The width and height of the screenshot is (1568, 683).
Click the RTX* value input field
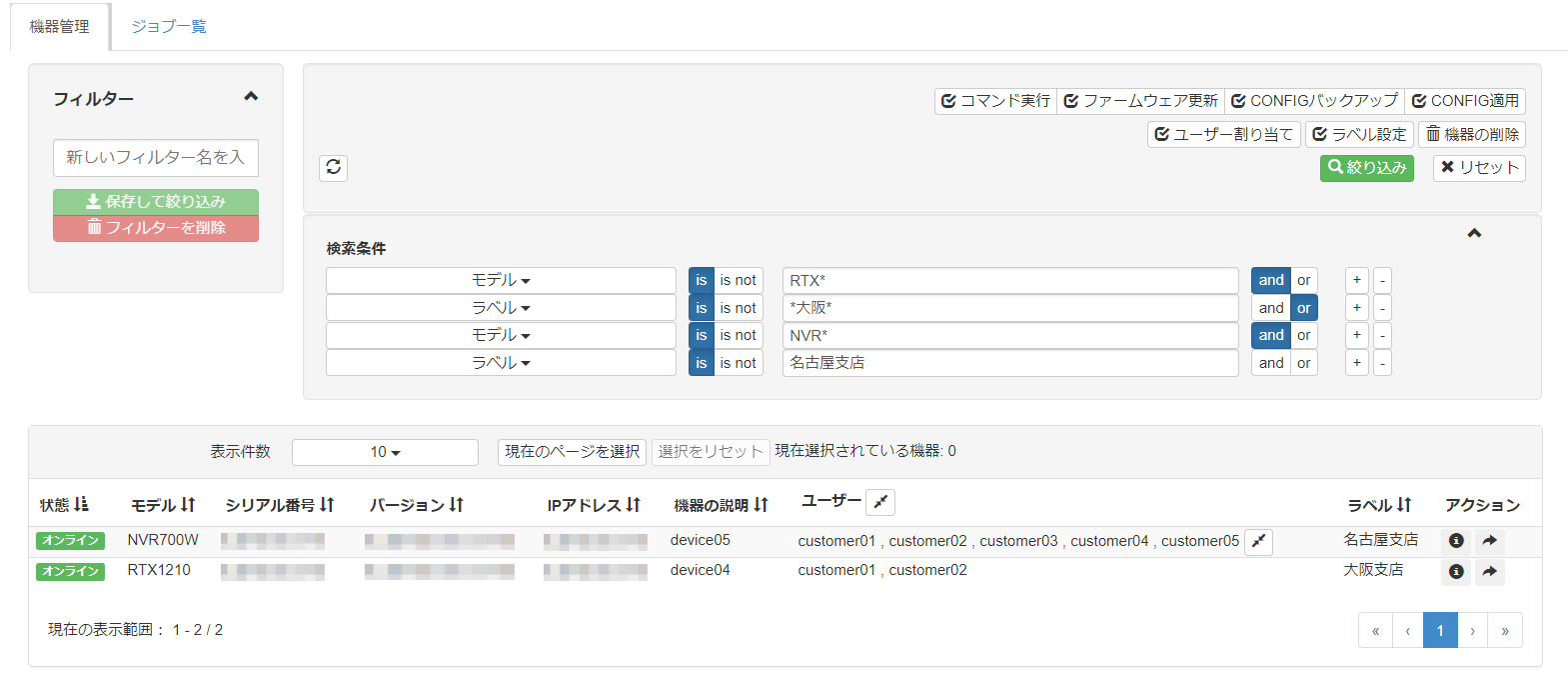(1010, 280)
